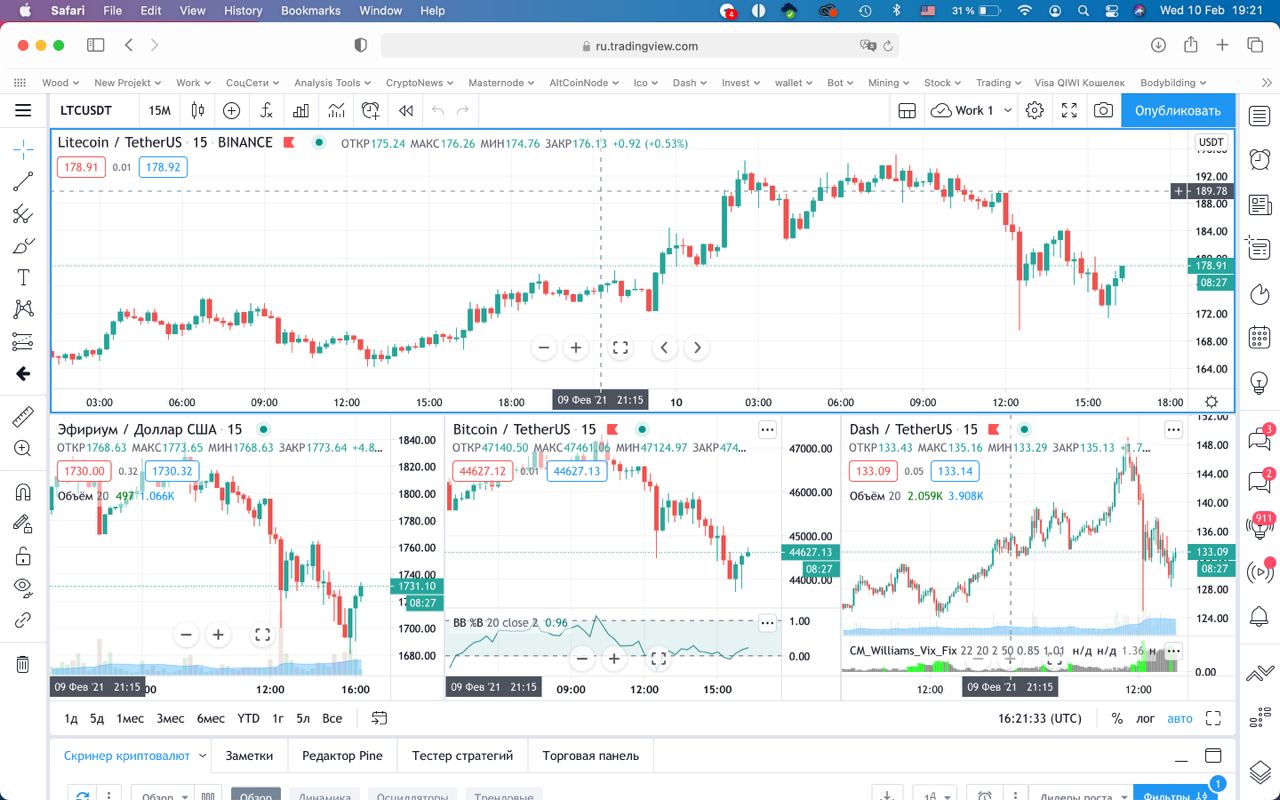Screen dimensions: 1280x800
Task: Toggle logarithmic scale лог
Action: click(x=1145, y=718)
